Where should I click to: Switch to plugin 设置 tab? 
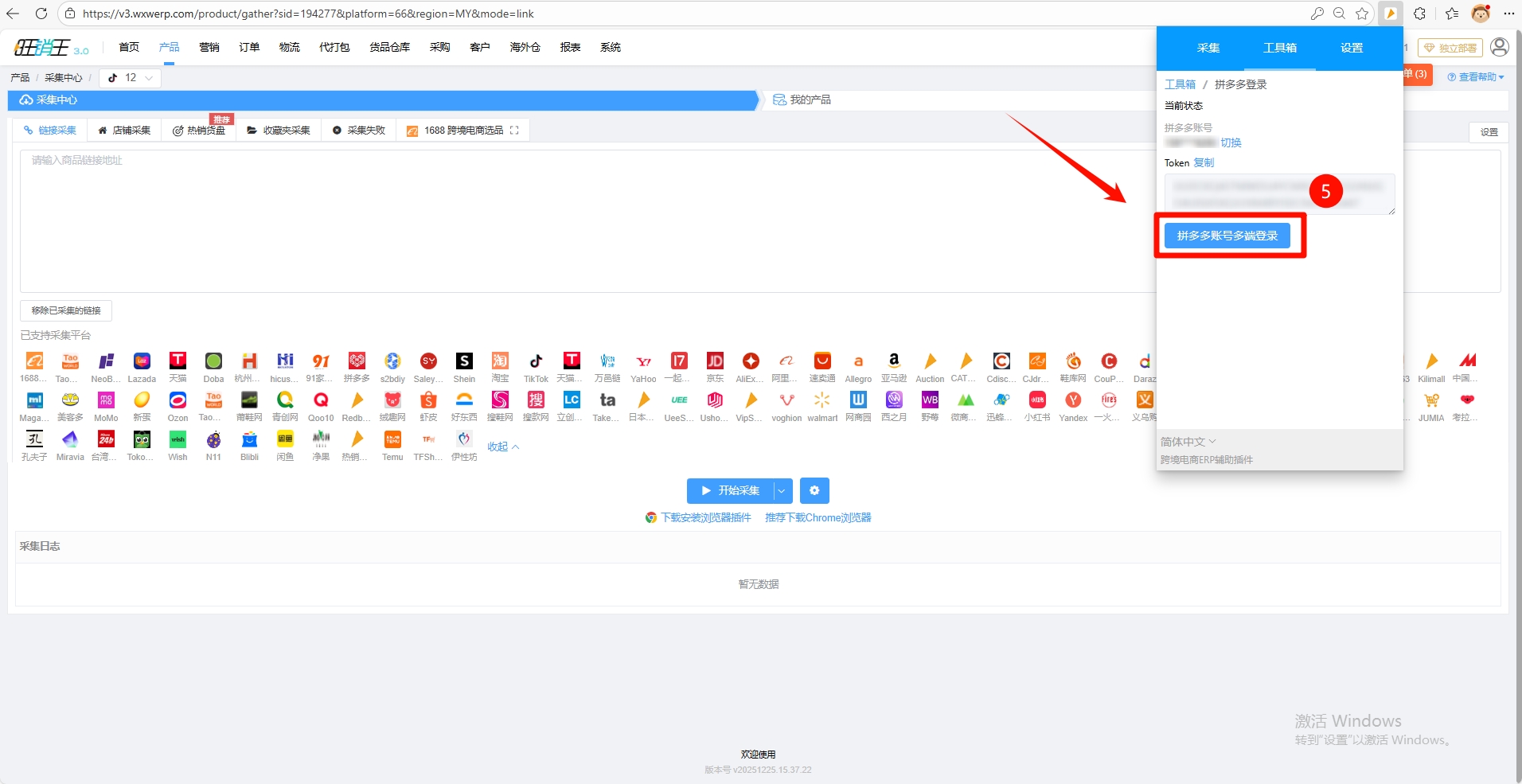point(1351,49)
